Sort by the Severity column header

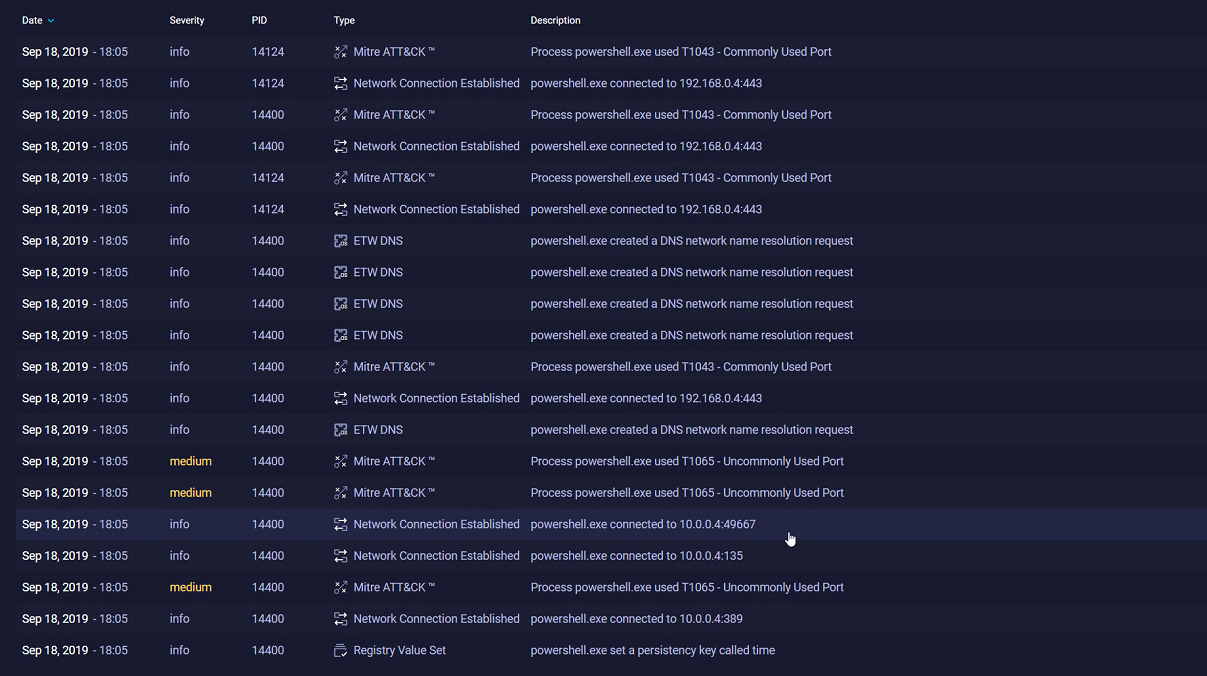coord(187,20)
